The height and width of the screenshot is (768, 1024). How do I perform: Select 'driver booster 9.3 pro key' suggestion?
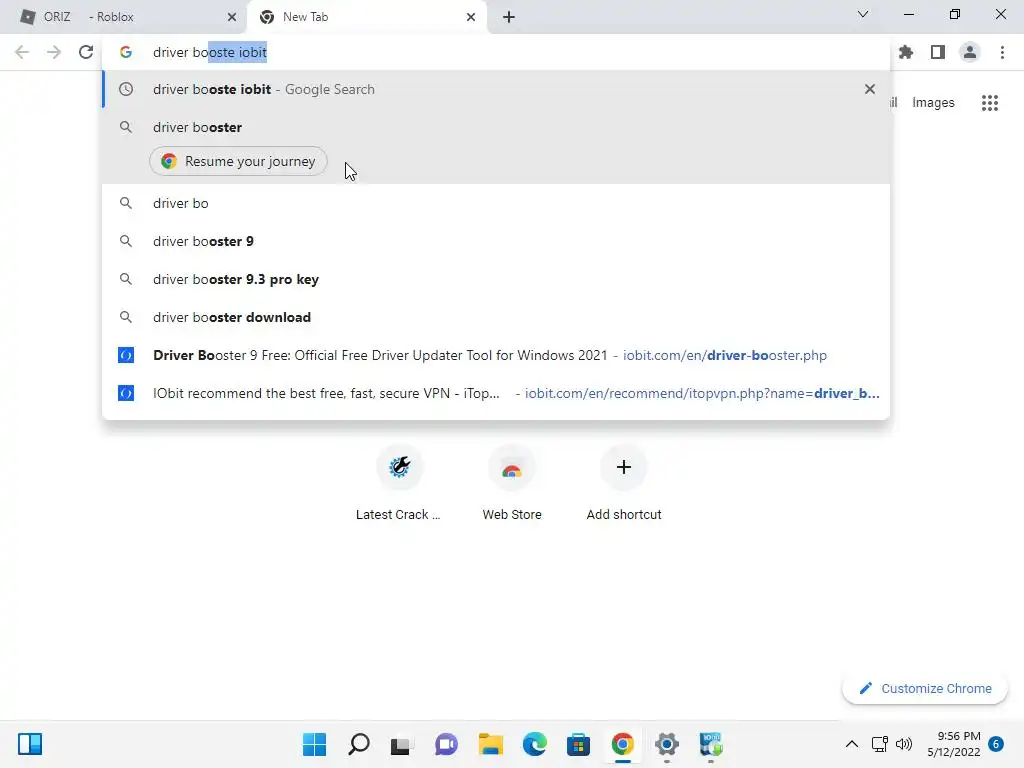tap(496, 279)
